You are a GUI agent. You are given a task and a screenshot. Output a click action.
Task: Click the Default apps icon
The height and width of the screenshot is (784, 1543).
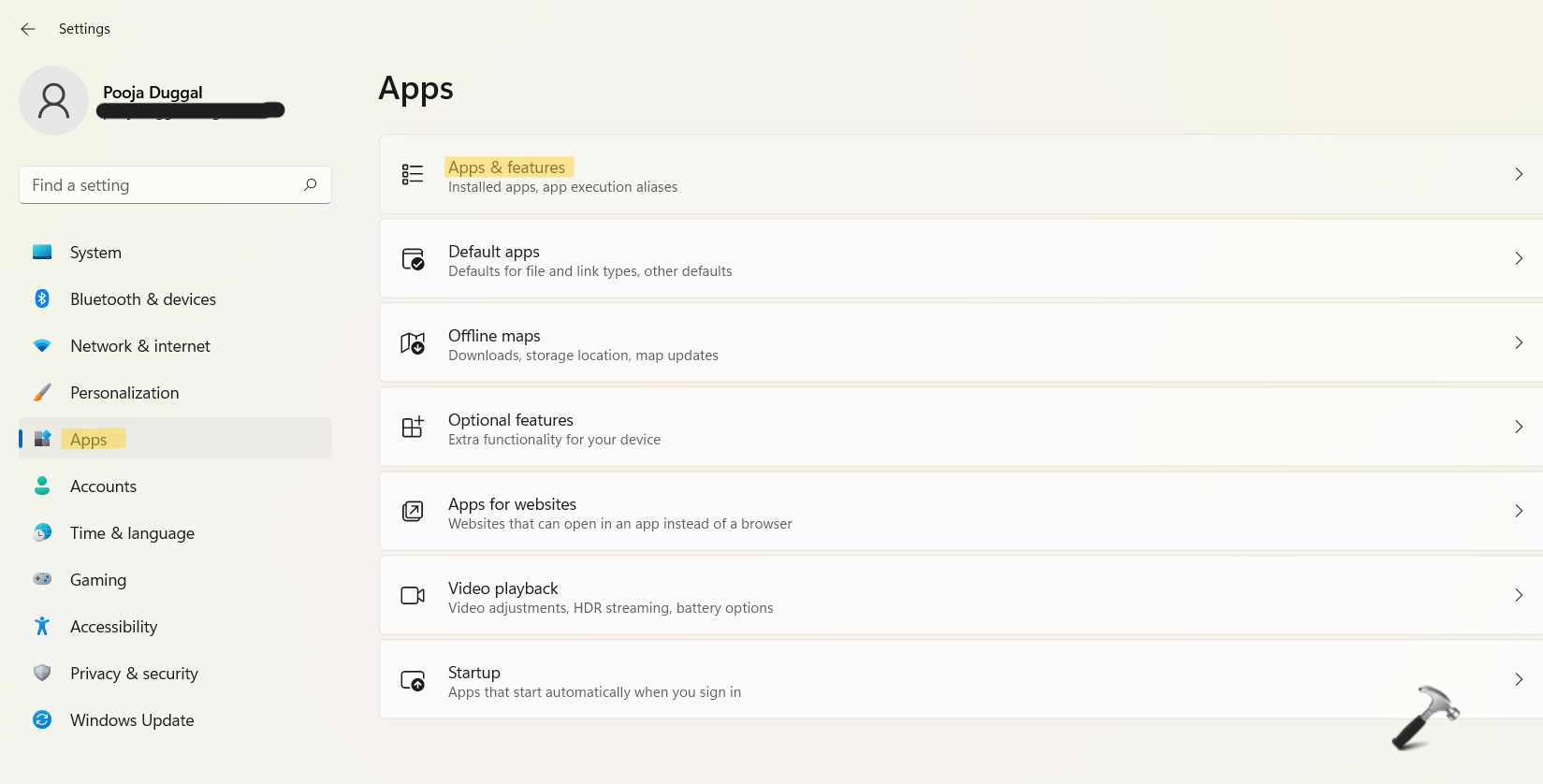coord(413,259)
